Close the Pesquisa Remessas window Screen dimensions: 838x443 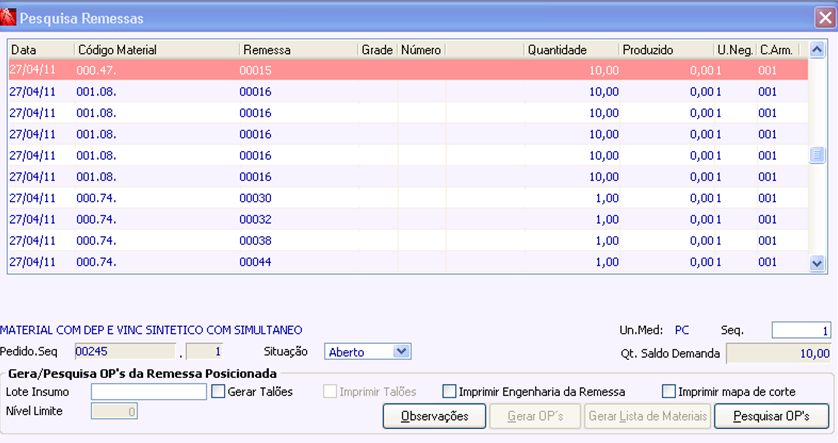[x=825, y=18]
